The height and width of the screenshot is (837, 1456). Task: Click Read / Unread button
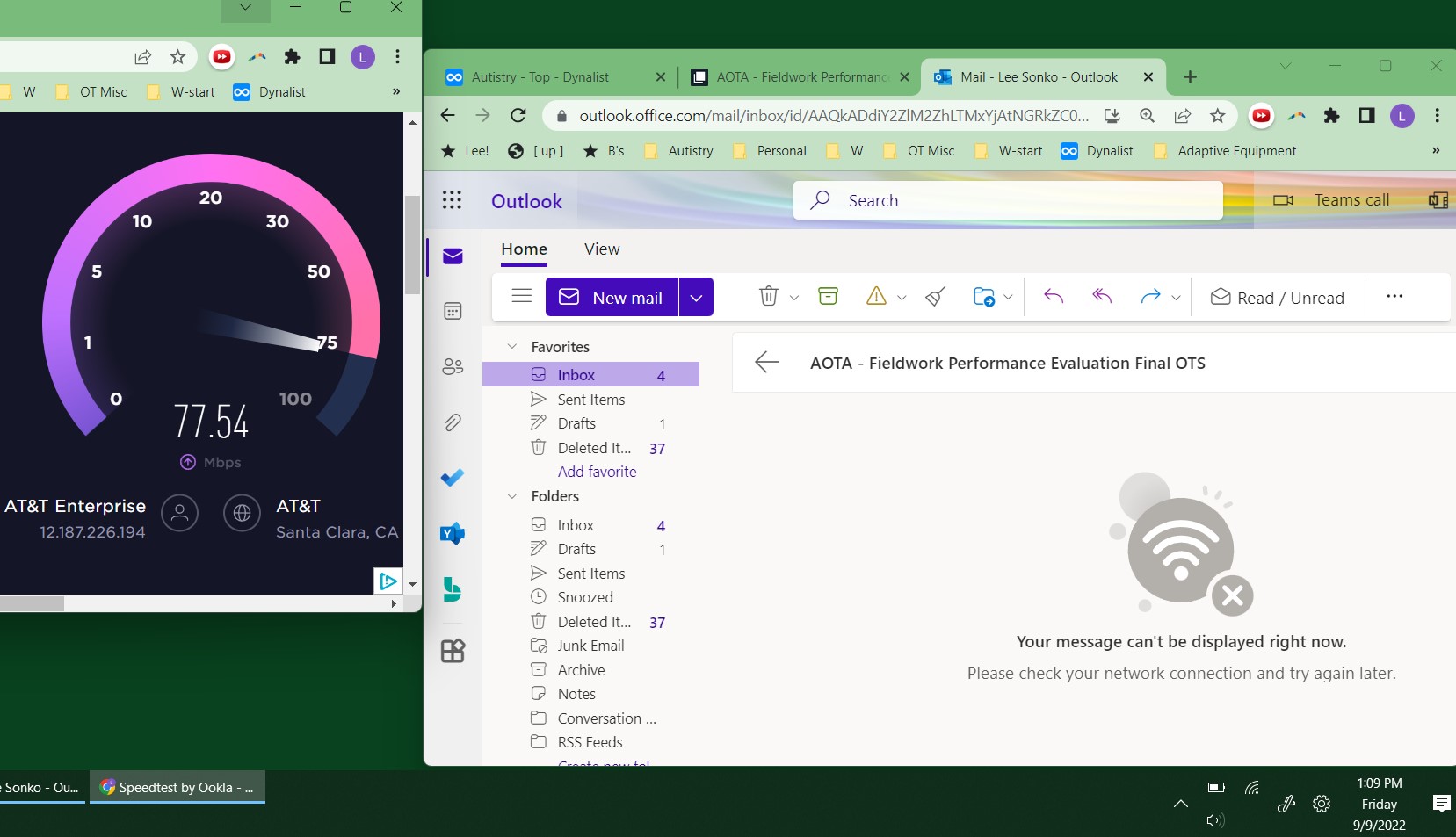[x=1277, y=297]
